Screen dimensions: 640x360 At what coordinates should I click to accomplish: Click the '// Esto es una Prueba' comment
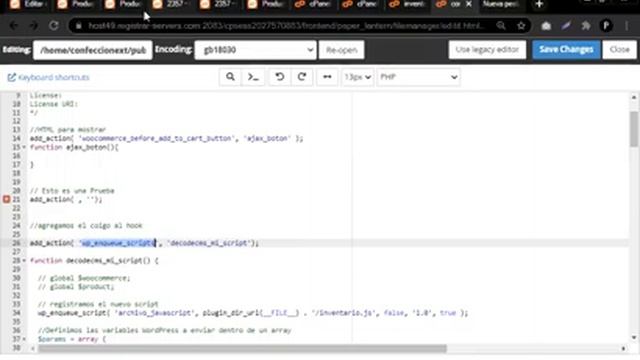(72, 191)
